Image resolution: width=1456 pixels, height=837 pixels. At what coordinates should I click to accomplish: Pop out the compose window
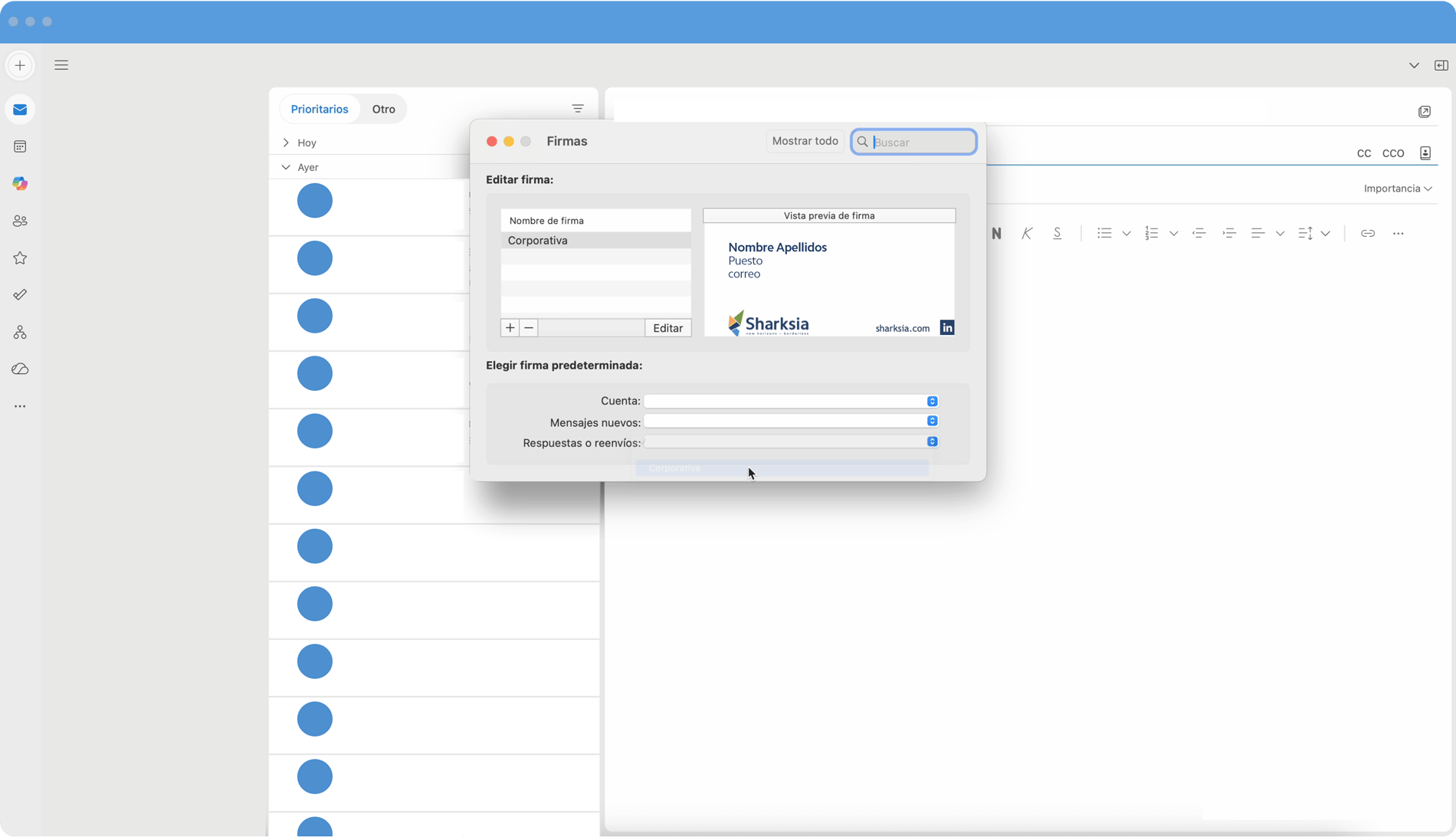[x=1424, y=112]
